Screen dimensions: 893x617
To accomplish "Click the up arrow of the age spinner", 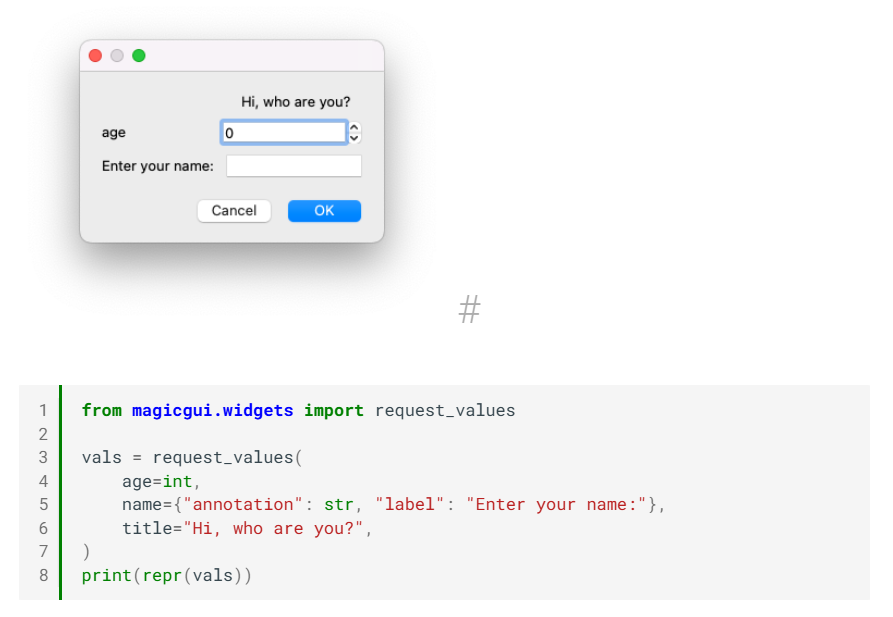I will pos(354,126).
